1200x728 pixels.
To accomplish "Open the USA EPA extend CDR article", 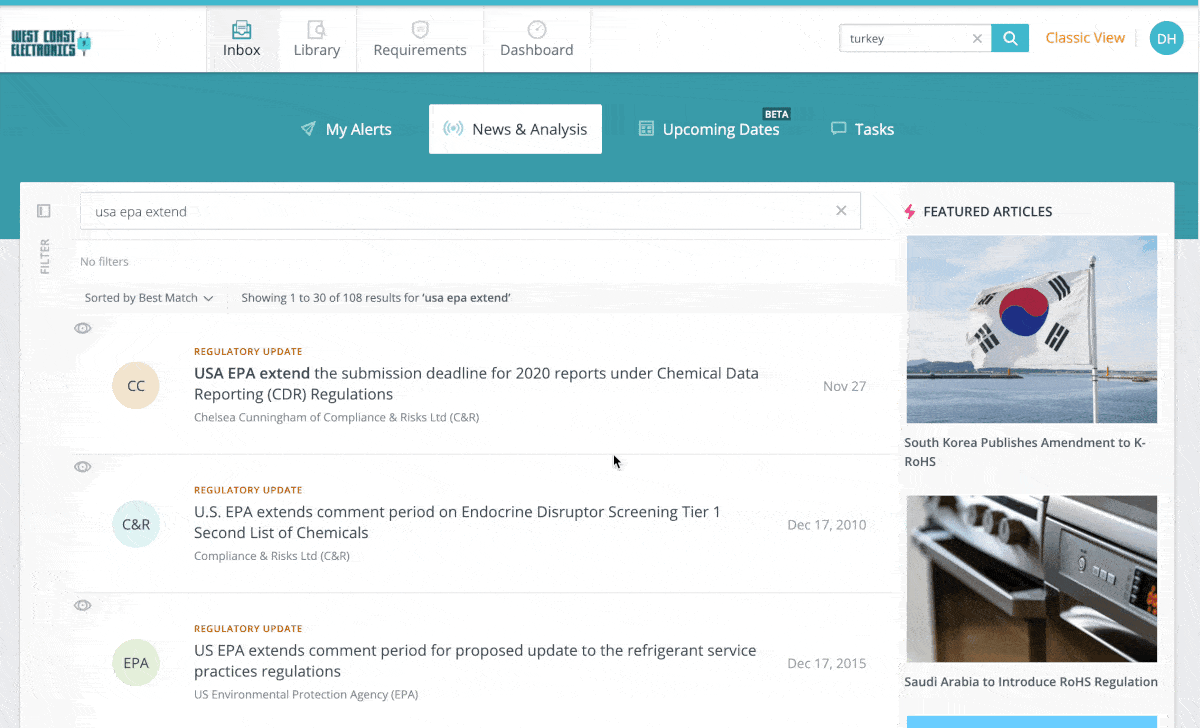I will [476, 383].
